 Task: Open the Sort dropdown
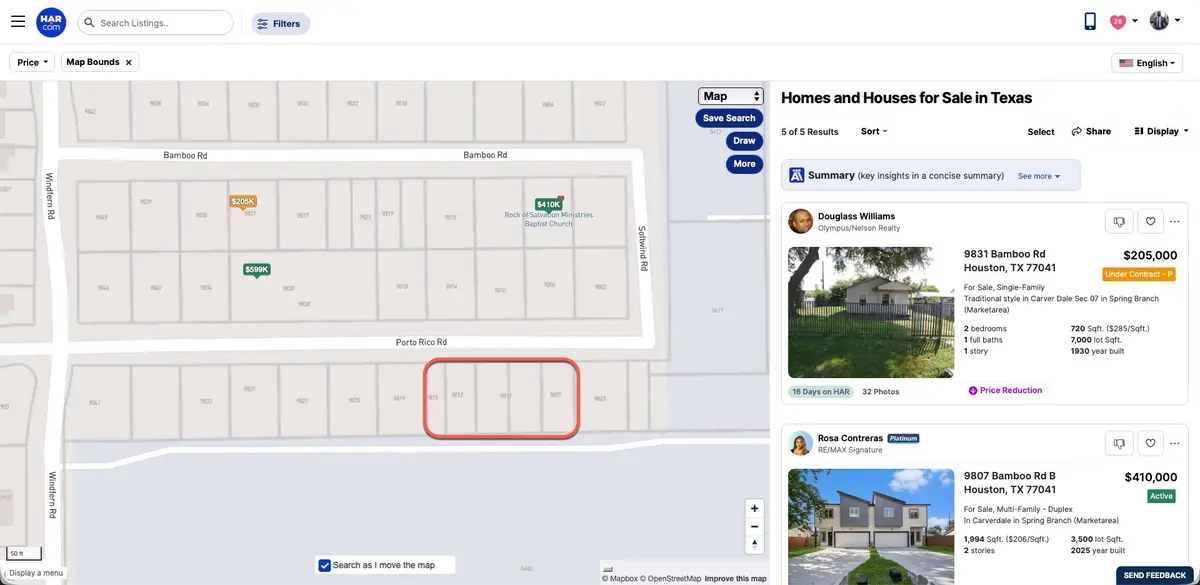[872, 131]
